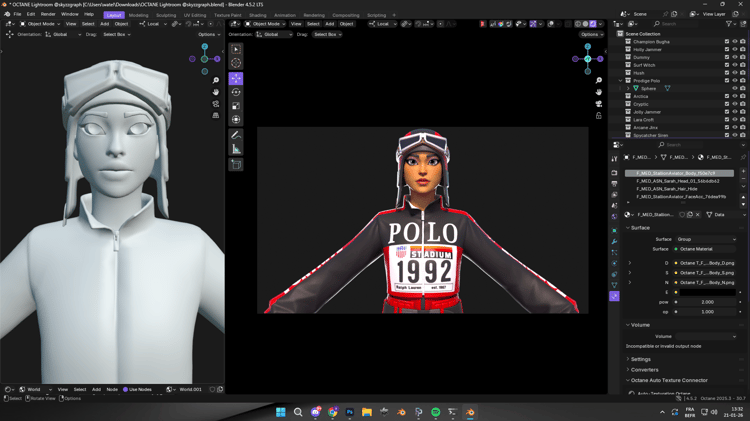Image resolution: width=750 pixels, height=421 pixels.
Task: Toggle exclude checkbox for Holly Jammer collection
Action: pyautogui.click(x=727, y=49)
